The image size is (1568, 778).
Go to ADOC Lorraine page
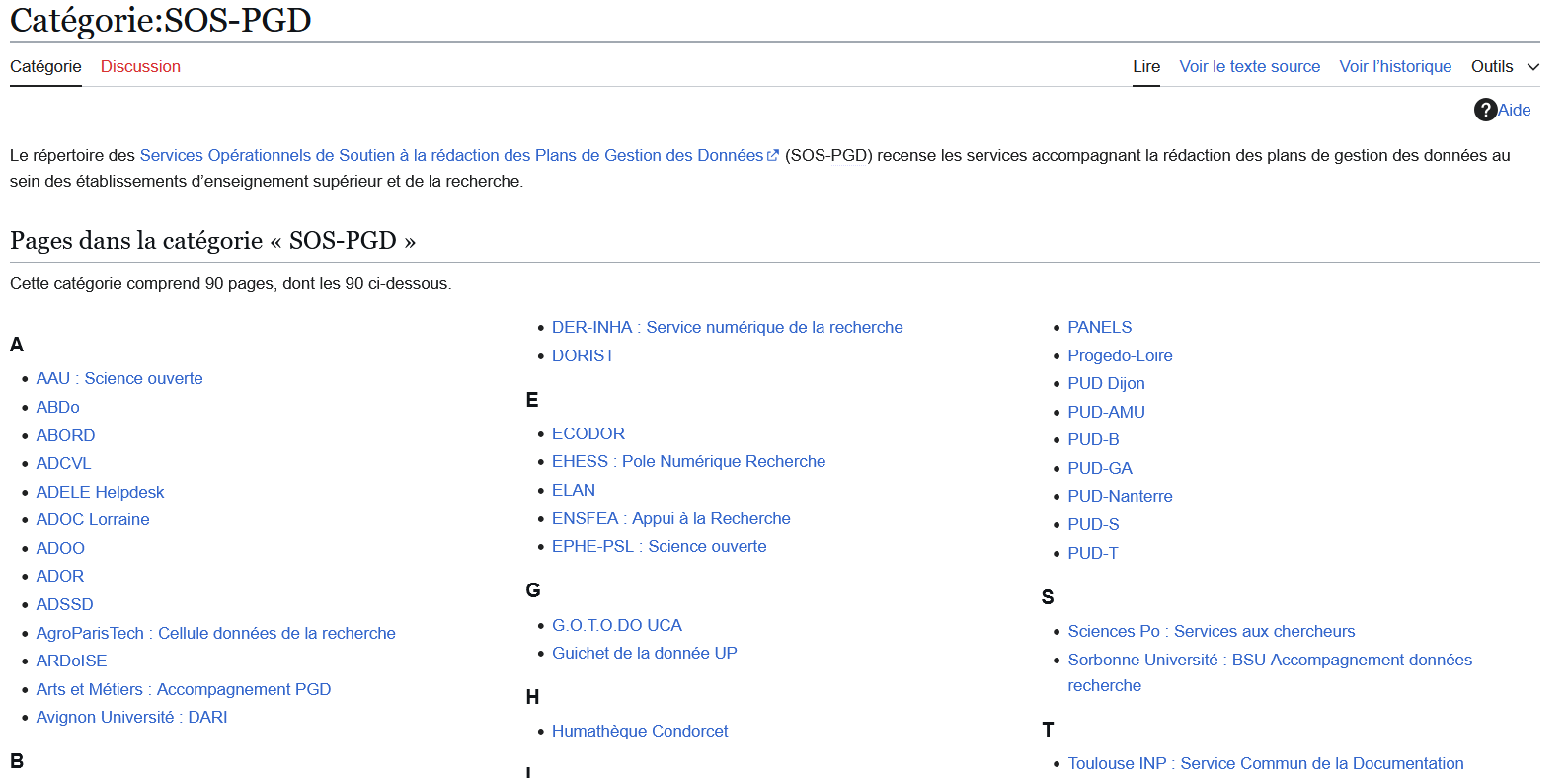pos(93,519)
